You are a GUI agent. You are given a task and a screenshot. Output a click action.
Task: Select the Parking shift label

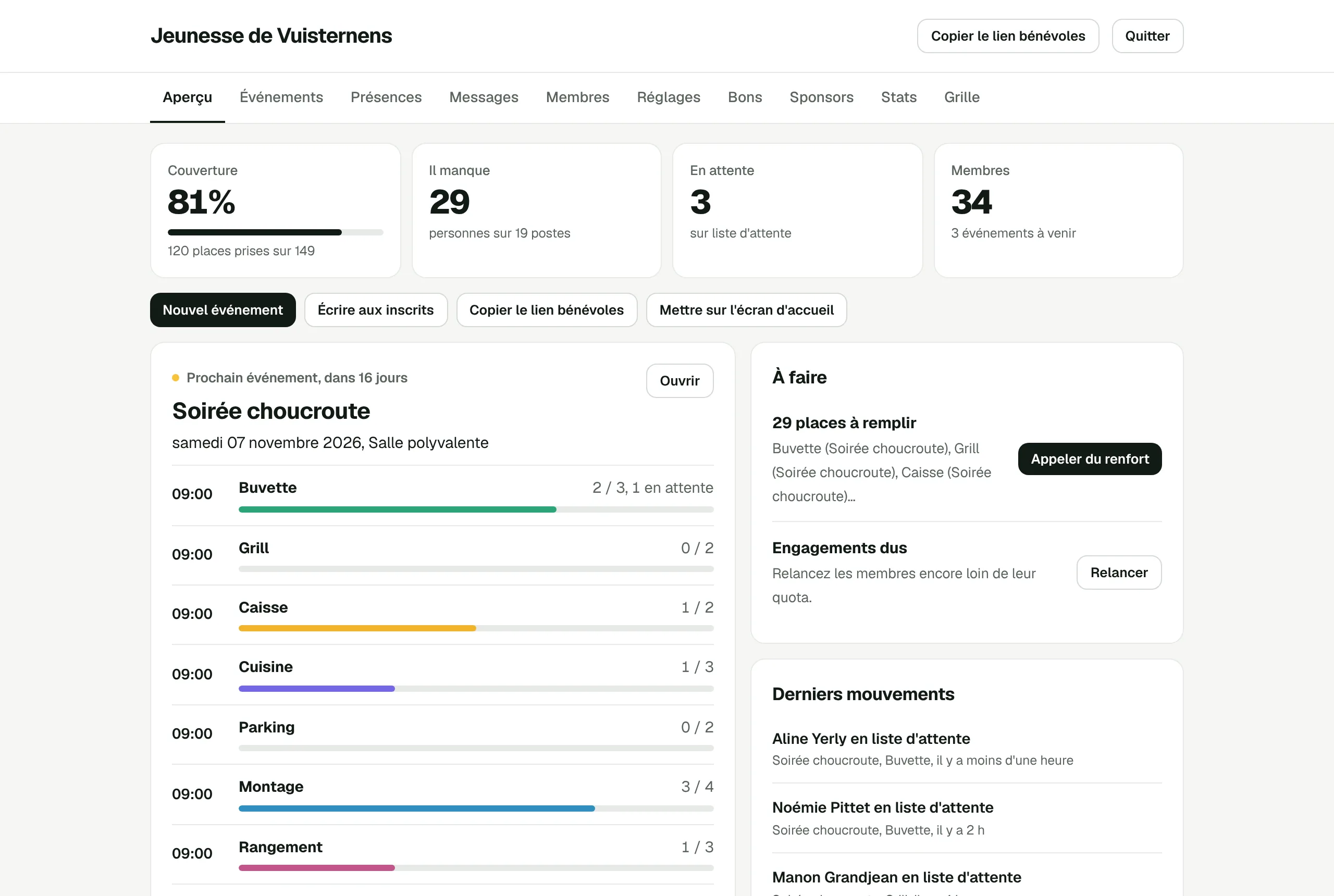pyautogui.click(x=266, y=727)
